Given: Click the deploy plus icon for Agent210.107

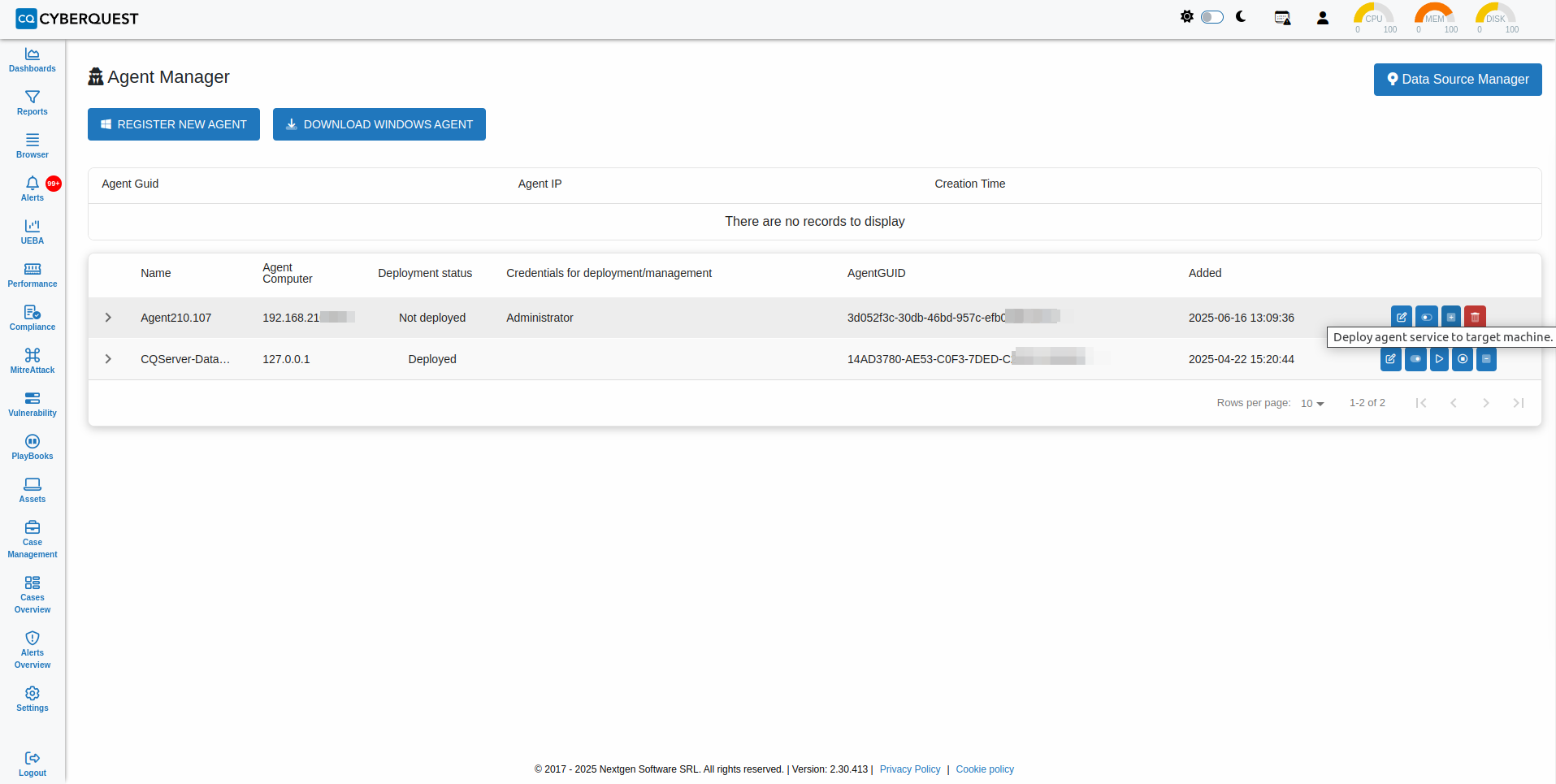Looking at the screenshot, I should tap(1450, 317).
